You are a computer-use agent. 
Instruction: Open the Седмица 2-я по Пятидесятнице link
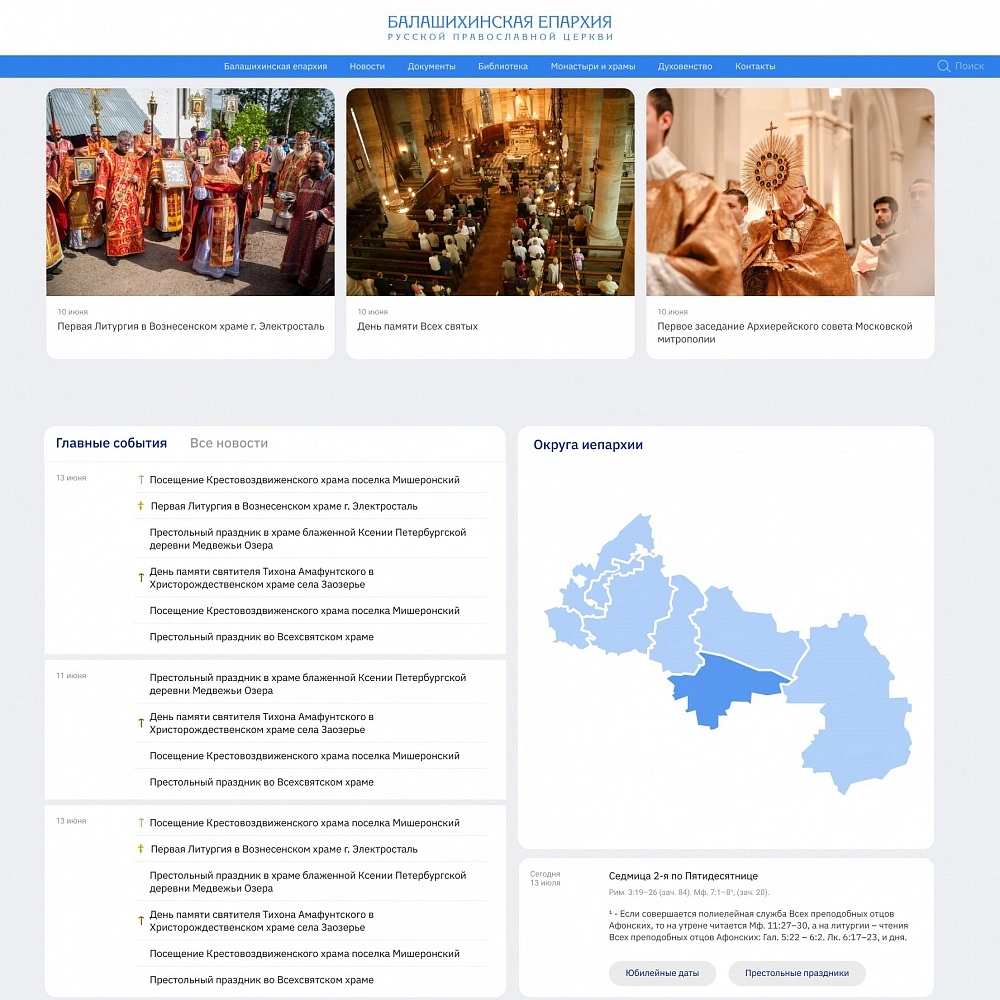[x=683, y=876]
